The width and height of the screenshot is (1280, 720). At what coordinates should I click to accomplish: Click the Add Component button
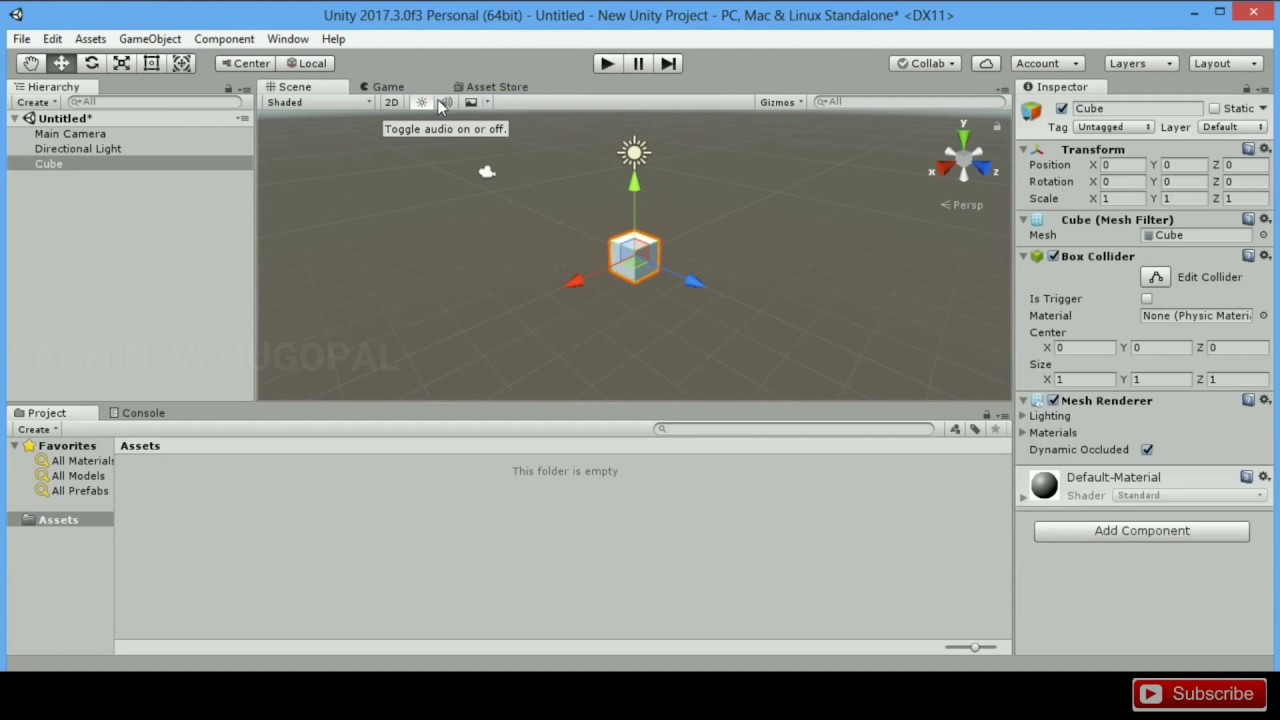tap(1142, 531)
